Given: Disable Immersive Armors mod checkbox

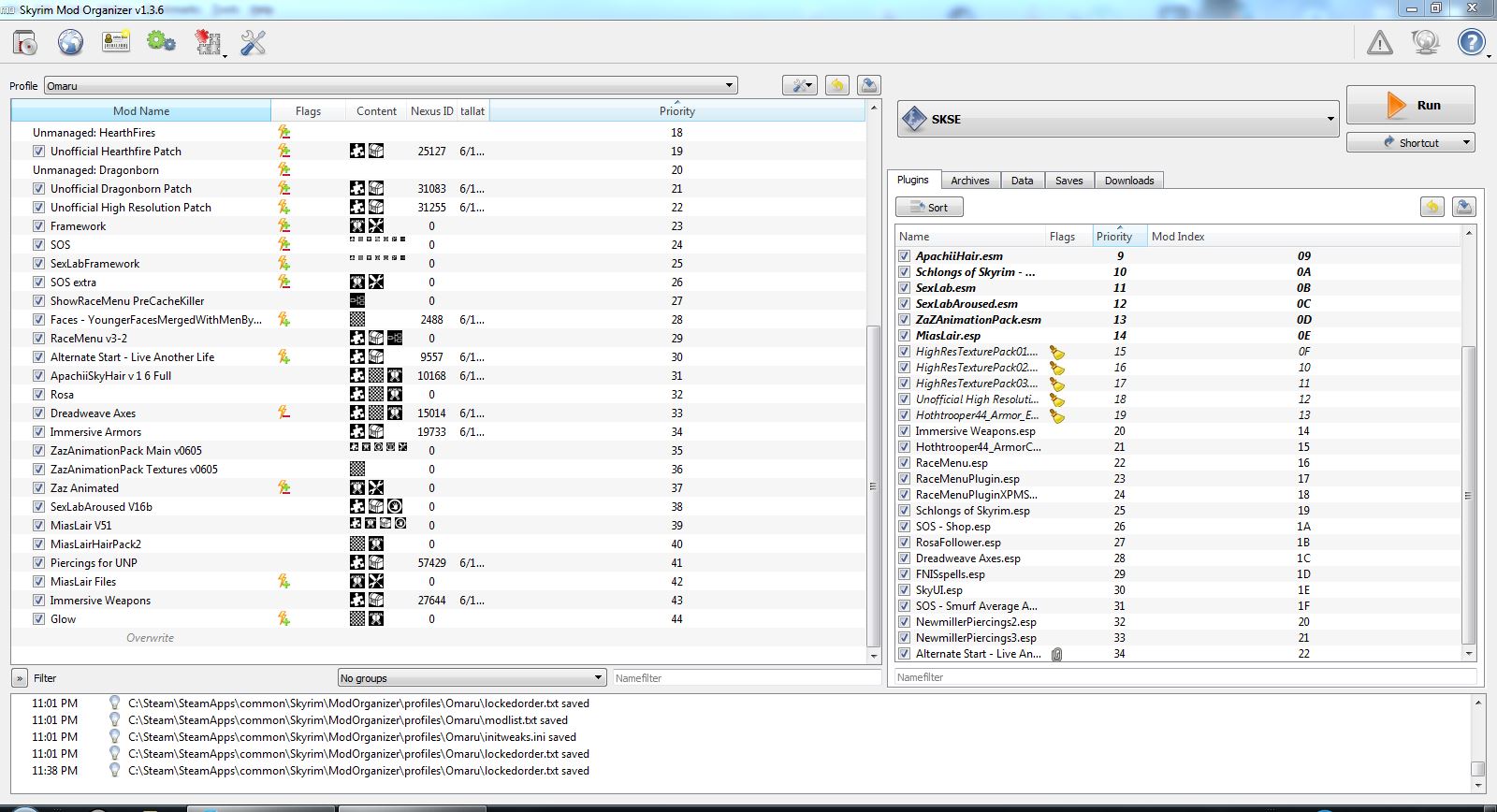Looking at the screenshot, I should click(x=38, y=431).
